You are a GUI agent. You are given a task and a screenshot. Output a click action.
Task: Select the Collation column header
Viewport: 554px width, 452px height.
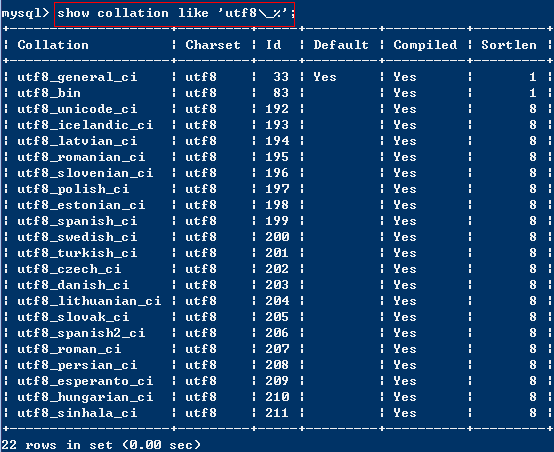pyautogui.click(x=53, y=45)
